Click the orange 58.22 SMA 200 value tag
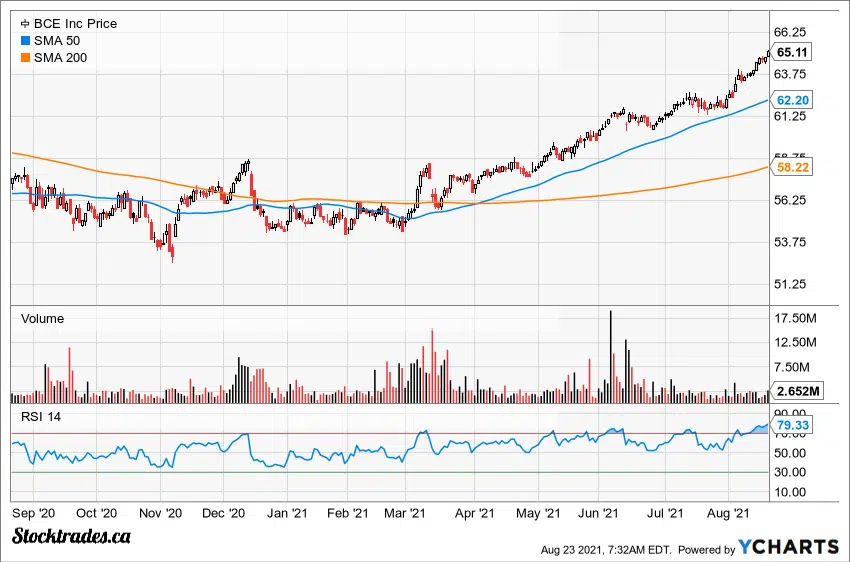This screenshot has height=562, width=850. (x=792, y=168)
